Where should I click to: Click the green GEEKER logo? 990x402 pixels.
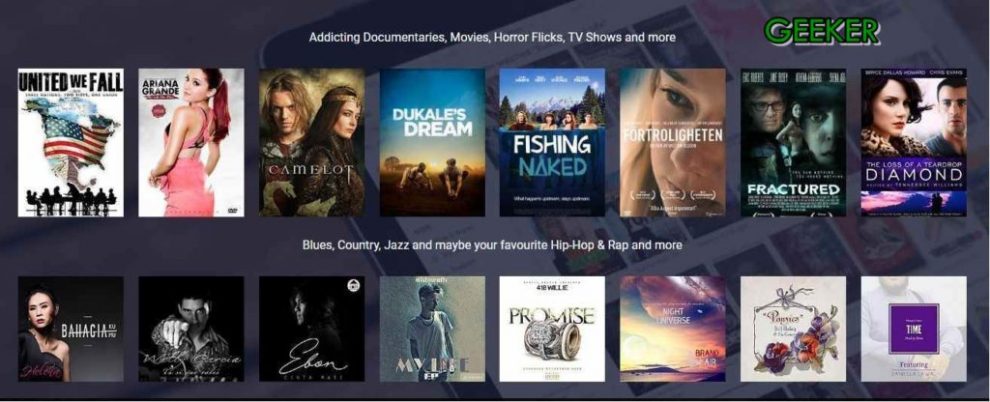821,31
